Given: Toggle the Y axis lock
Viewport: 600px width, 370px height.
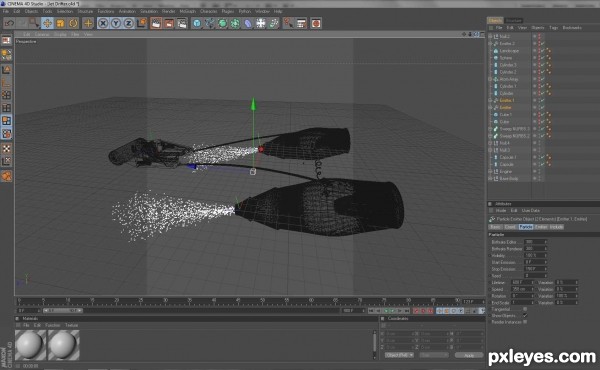Looking at the screenshot, I should [116, 23].
